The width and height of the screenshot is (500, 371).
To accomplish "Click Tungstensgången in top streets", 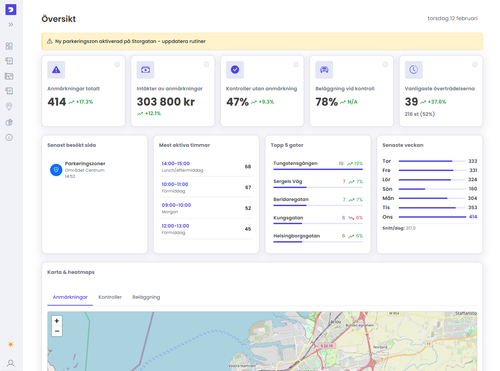I will click(x=295, y=163).
